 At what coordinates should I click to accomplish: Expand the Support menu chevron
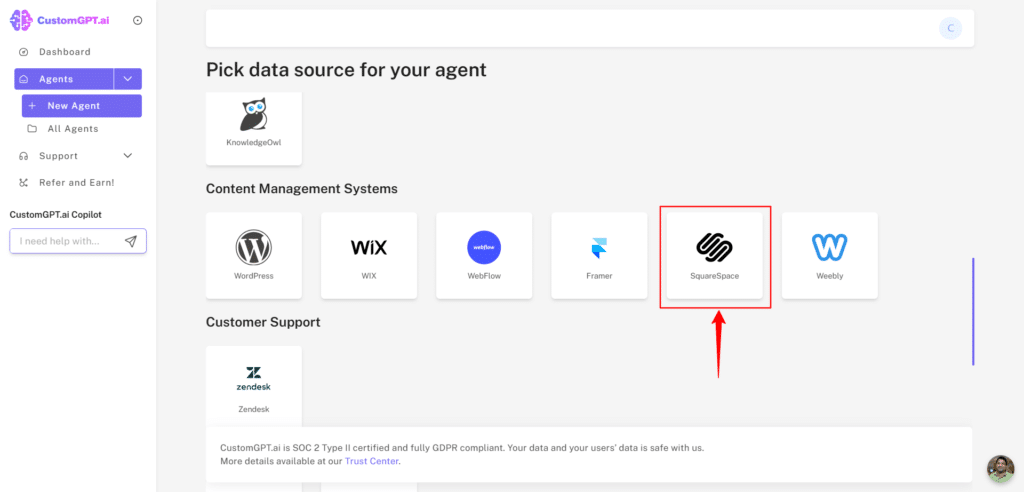tap(127, 156)
